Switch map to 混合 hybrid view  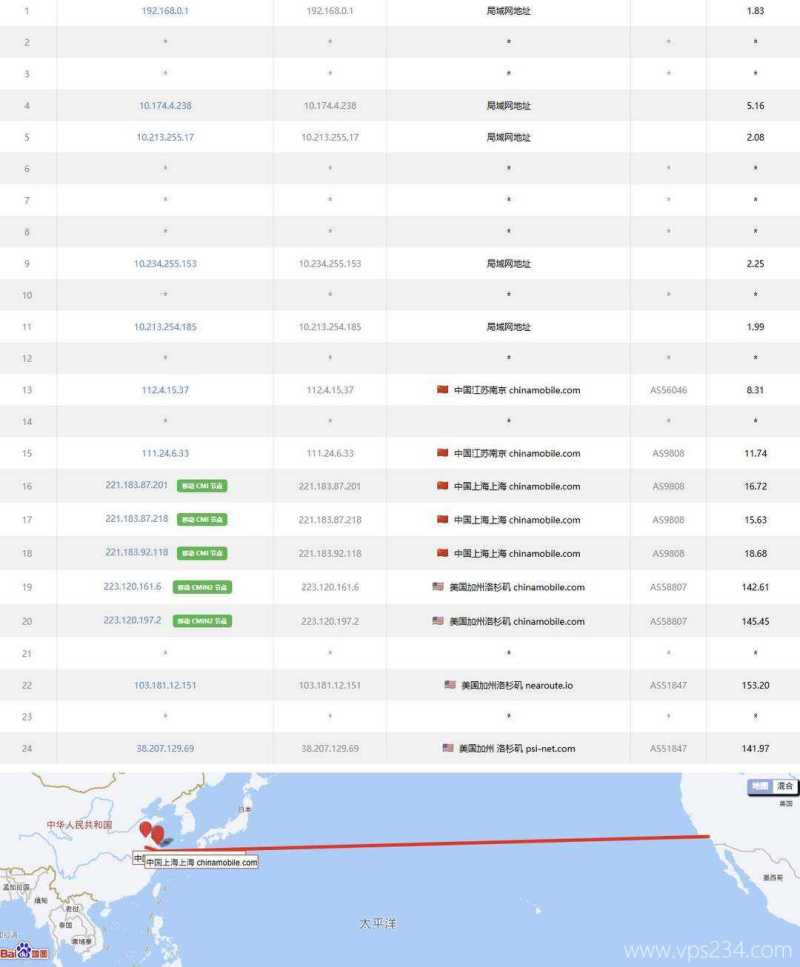[x=785, y=787]
